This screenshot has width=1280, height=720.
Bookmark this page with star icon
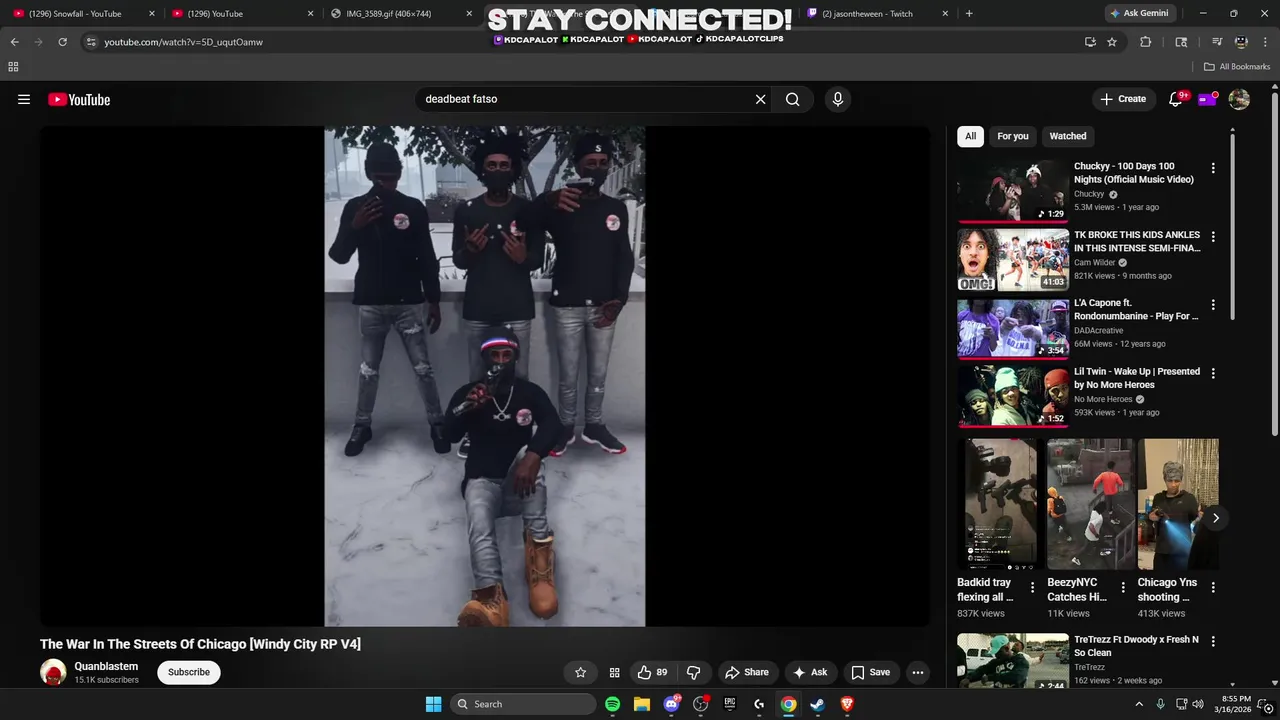coord(1112,42)
